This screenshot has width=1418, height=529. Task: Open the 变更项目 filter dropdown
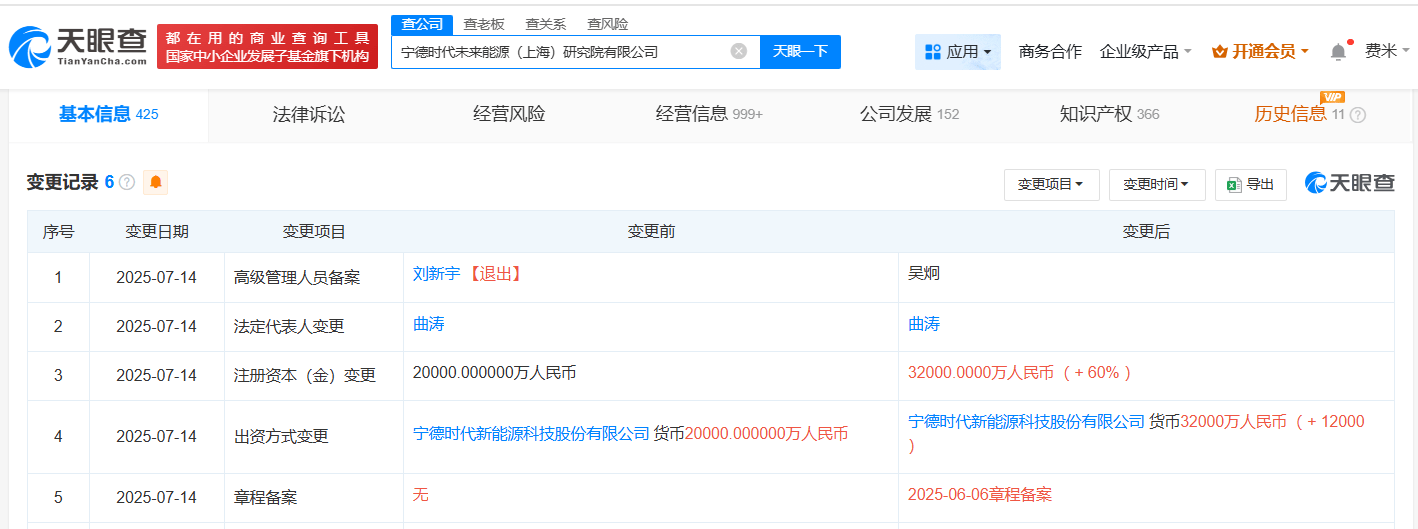[1051, 184]
